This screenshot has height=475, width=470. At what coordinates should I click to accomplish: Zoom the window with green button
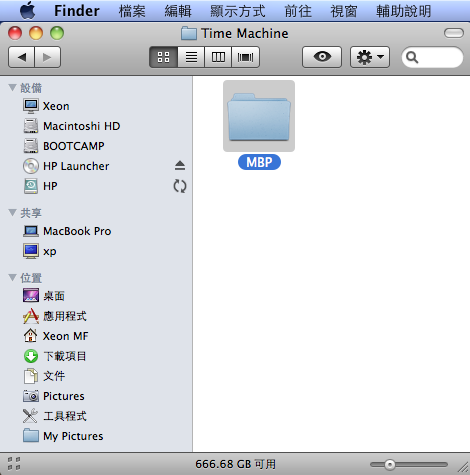(57, 33)
